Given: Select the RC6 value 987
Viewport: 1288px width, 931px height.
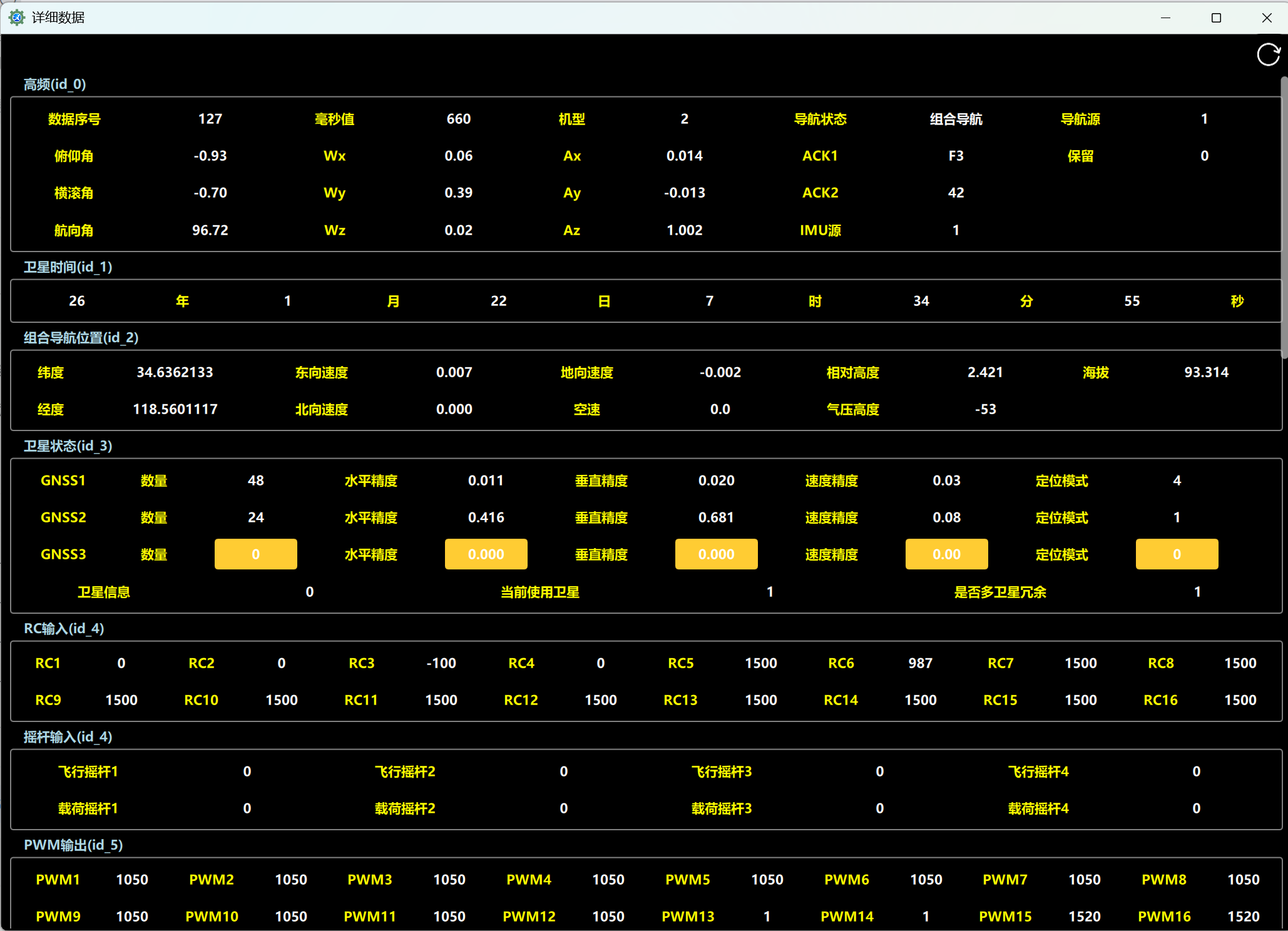Looking at the screenshot, I should [921, 663].
